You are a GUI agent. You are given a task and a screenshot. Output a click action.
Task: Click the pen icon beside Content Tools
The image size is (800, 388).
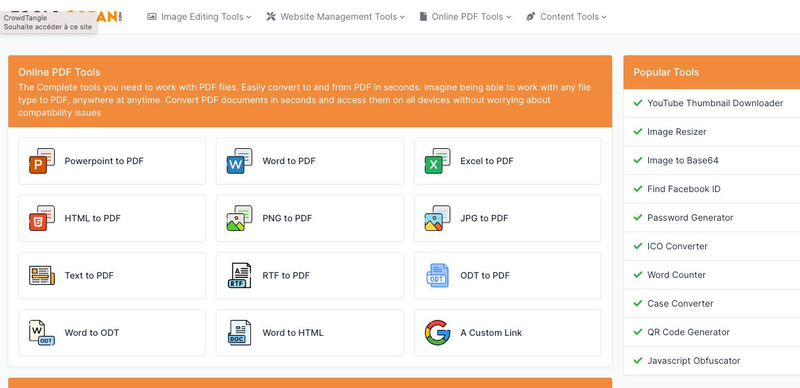click(531, 16)
